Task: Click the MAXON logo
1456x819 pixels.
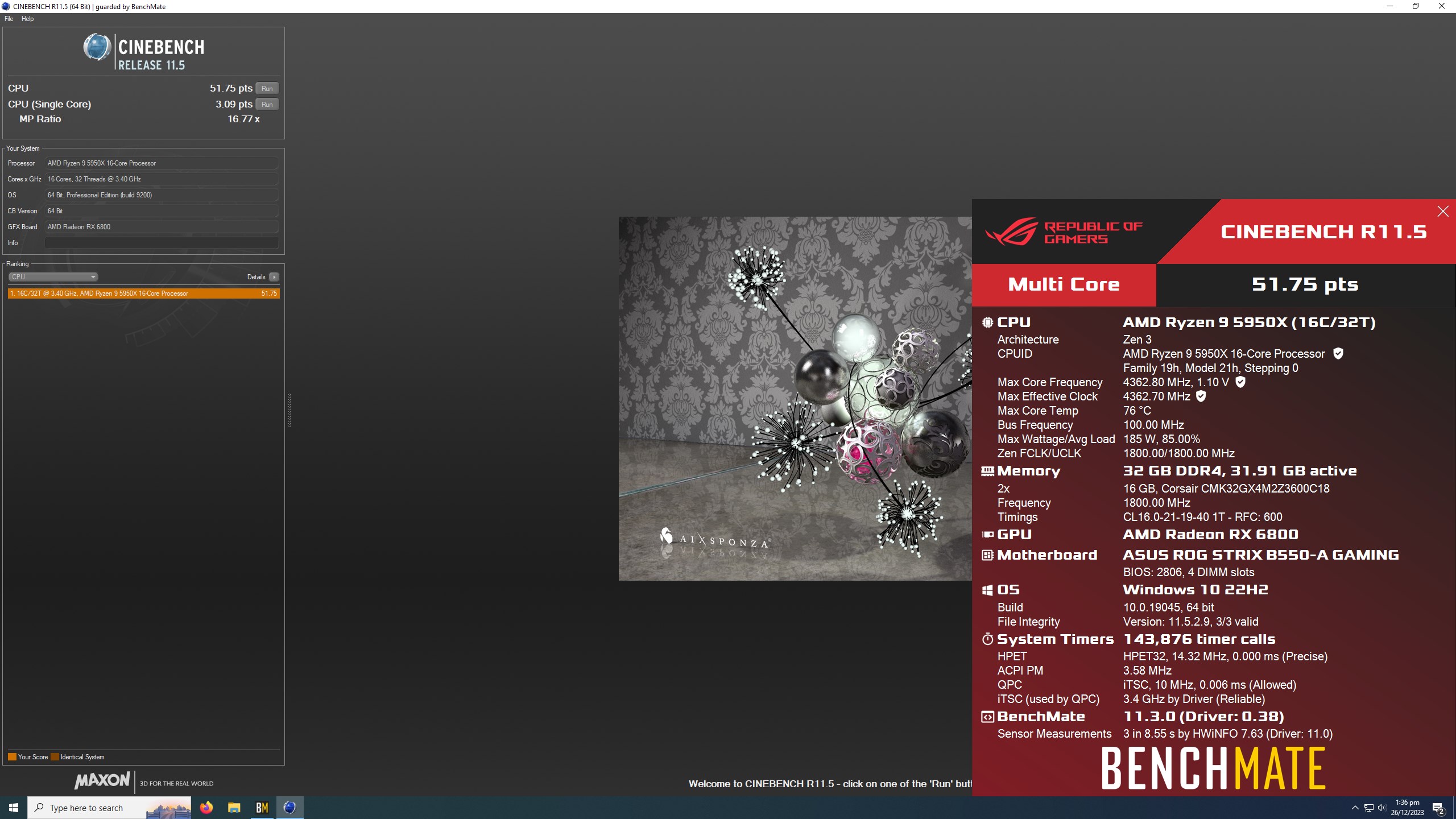Action: click(102, 780)
